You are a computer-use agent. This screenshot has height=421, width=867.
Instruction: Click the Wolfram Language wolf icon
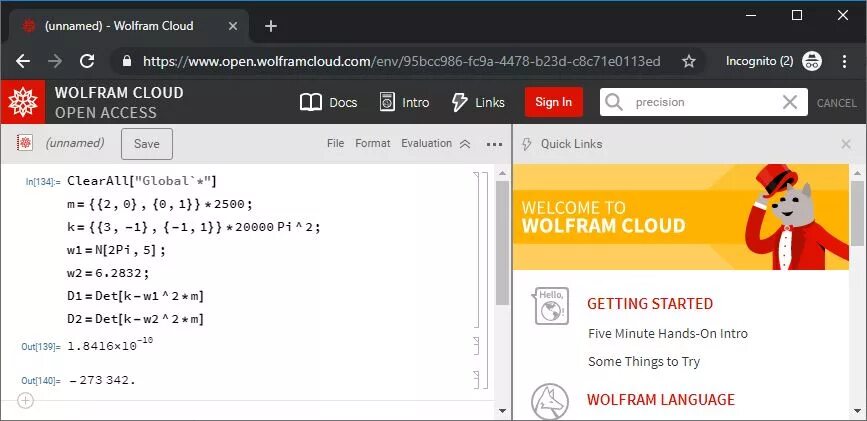[551, 402]
